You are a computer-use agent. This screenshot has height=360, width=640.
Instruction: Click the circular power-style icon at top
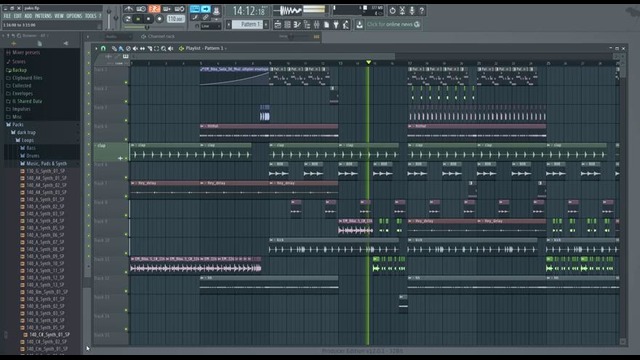(x=392, y=11)
